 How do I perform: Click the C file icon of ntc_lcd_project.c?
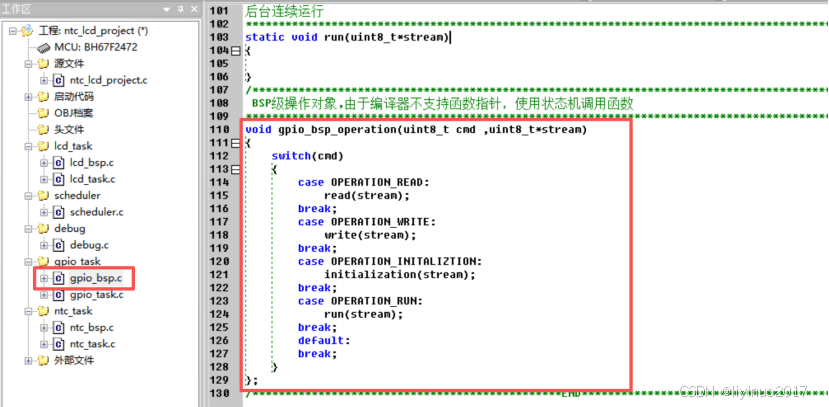59,80
